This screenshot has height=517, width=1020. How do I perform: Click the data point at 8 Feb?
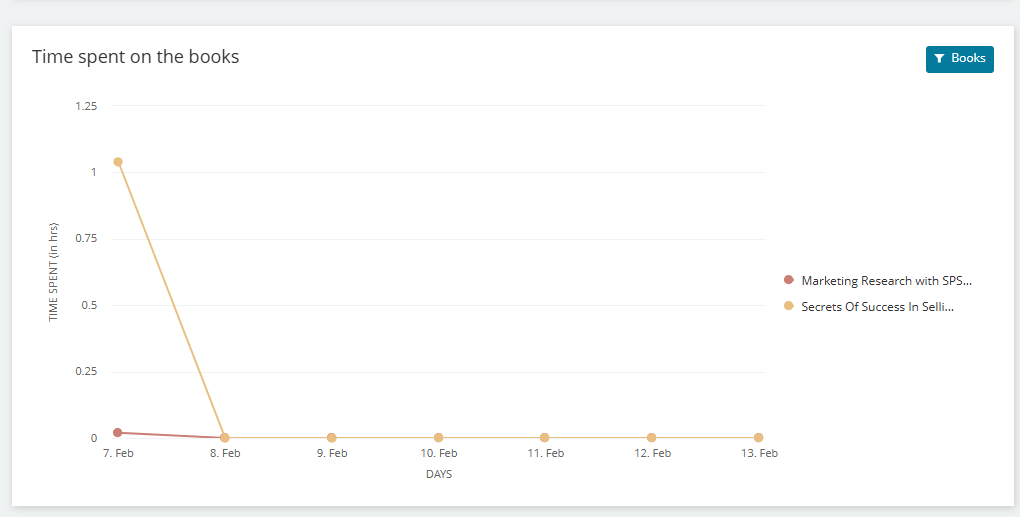[225, 438]
